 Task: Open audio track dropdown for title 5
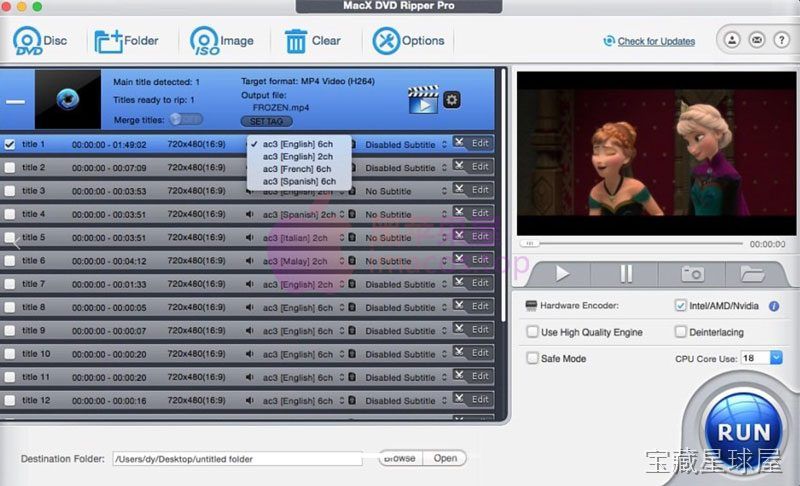[x=304, y=238]
